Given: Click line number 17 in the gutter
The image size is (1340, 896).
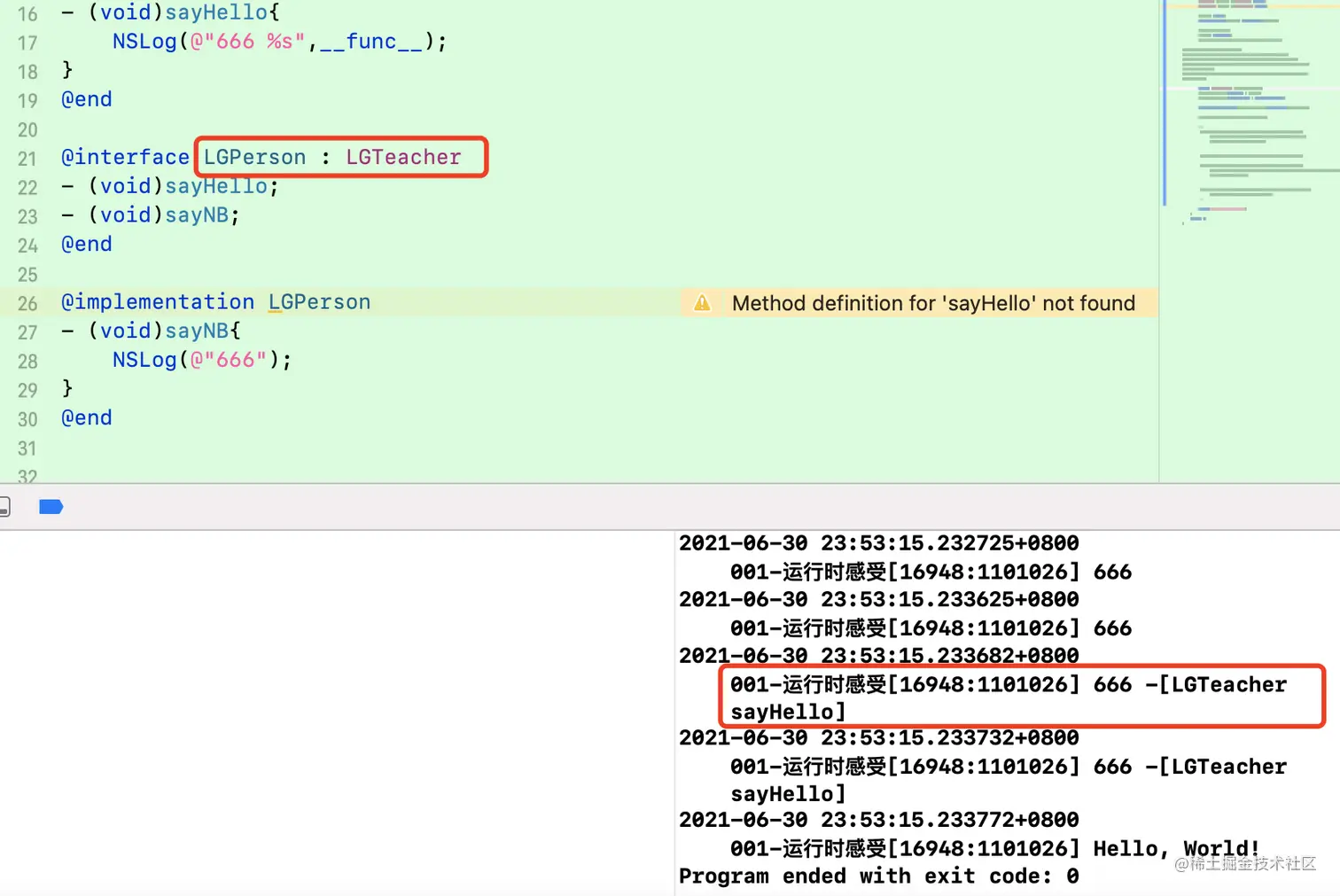Looking at the screenshot, I should (27, 43).
